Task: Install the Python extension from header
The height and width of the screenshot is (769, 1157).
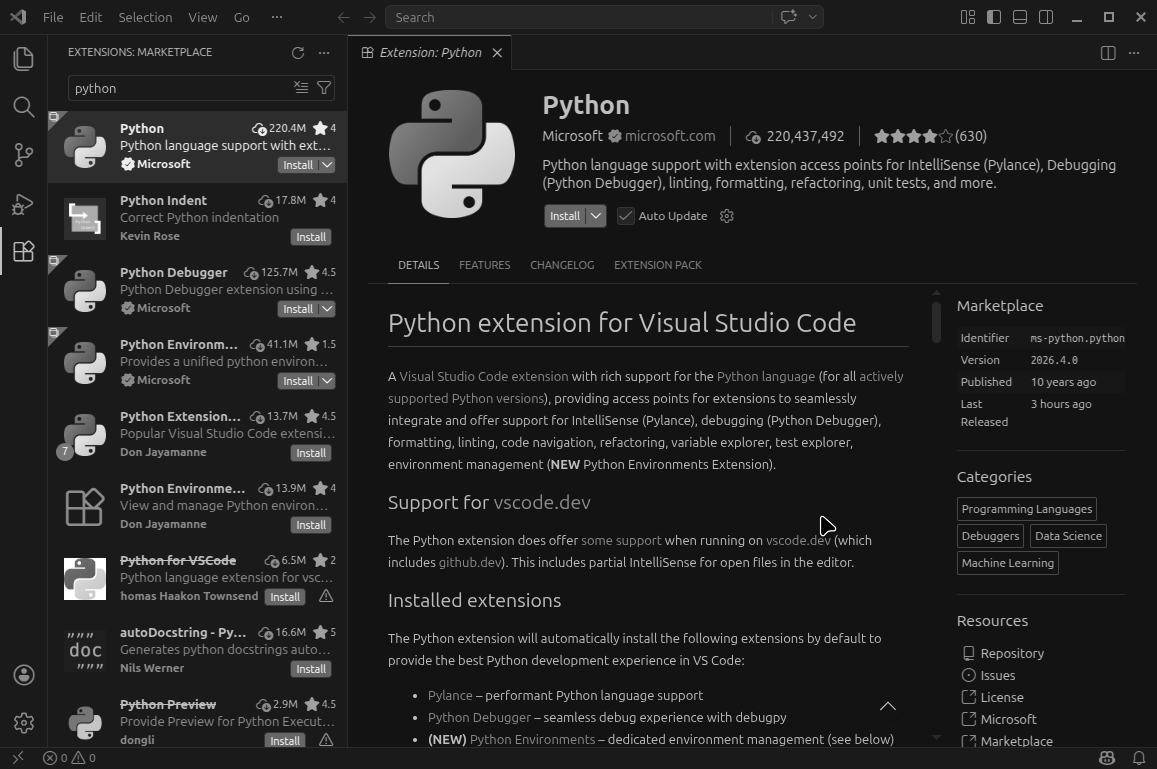Action: tap(565, 216)
